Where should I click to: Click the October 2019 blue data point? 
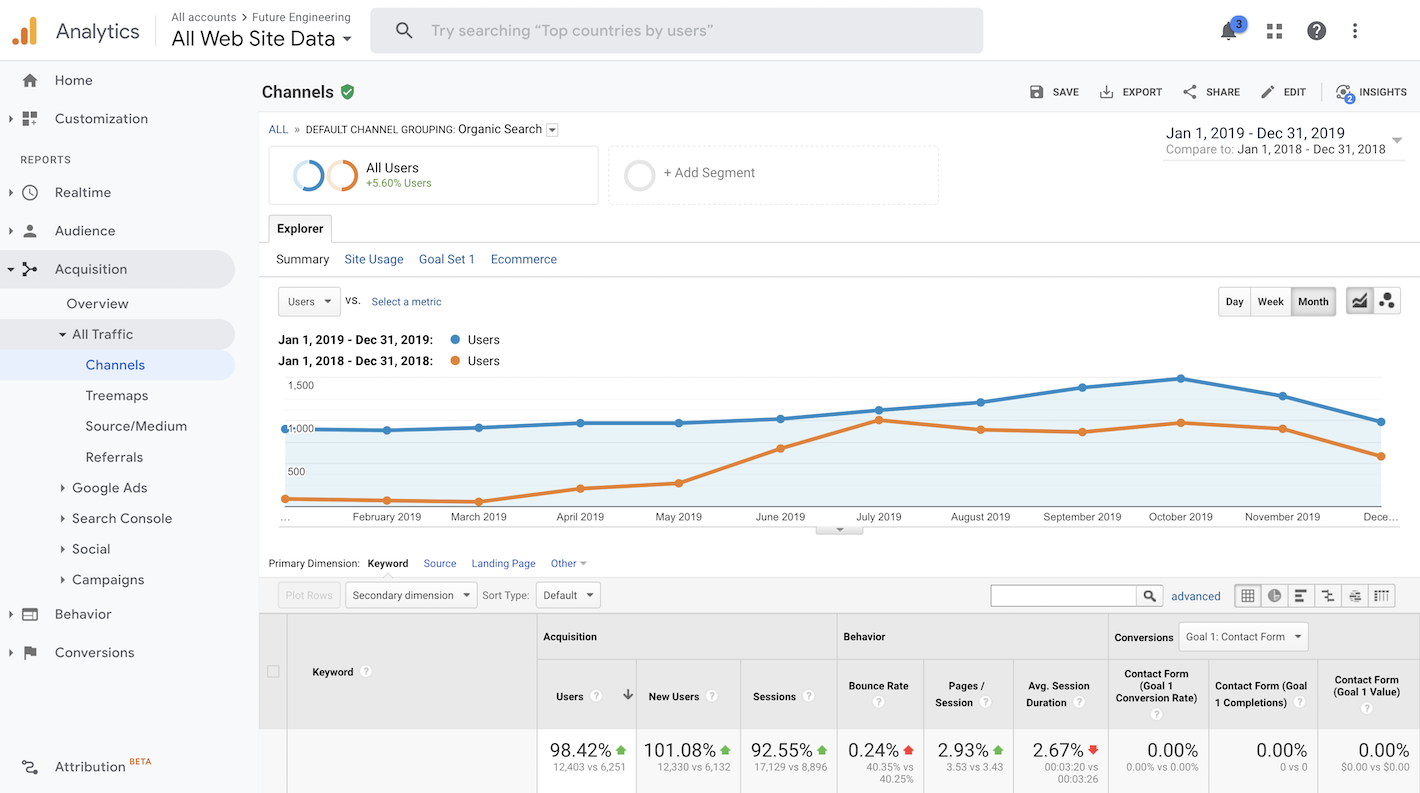click(x=1181, y=379)
